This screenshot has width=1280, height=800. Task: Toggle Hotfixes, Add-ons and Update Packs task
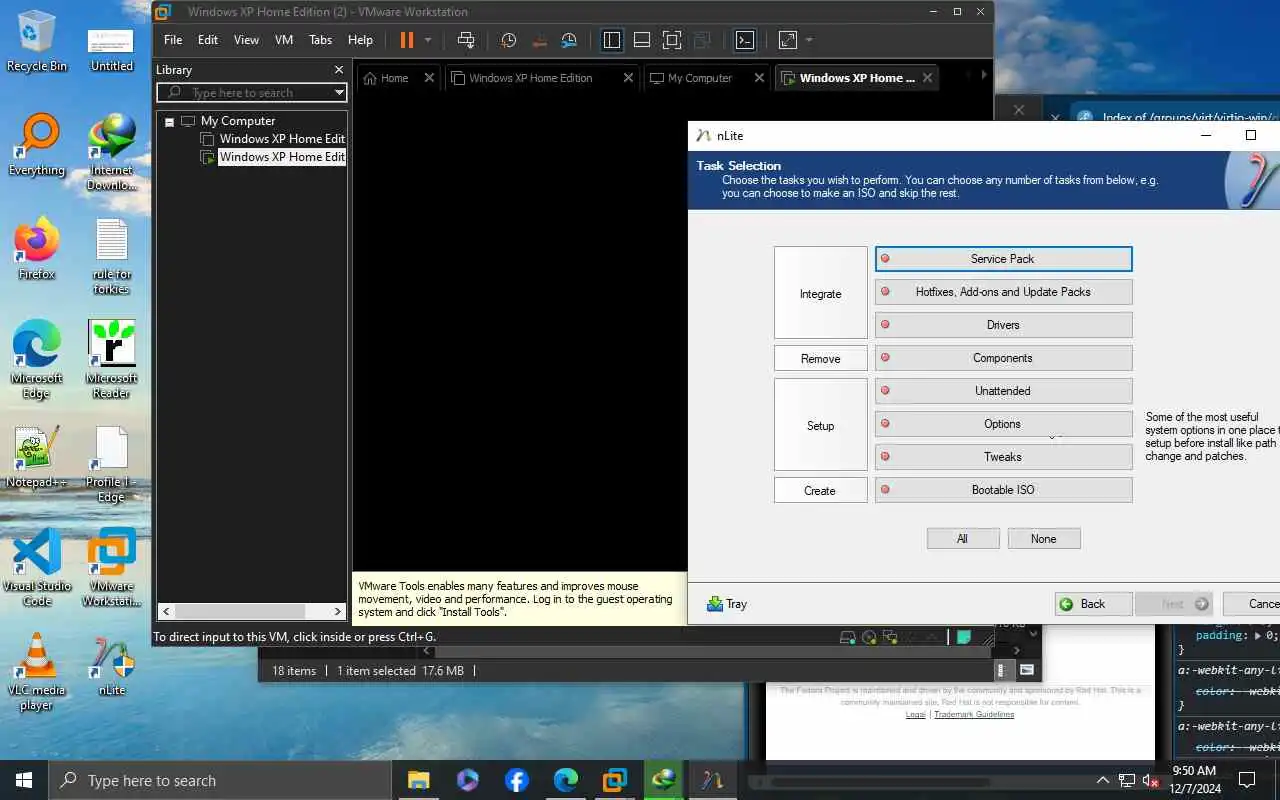[x=1003, y=292]
